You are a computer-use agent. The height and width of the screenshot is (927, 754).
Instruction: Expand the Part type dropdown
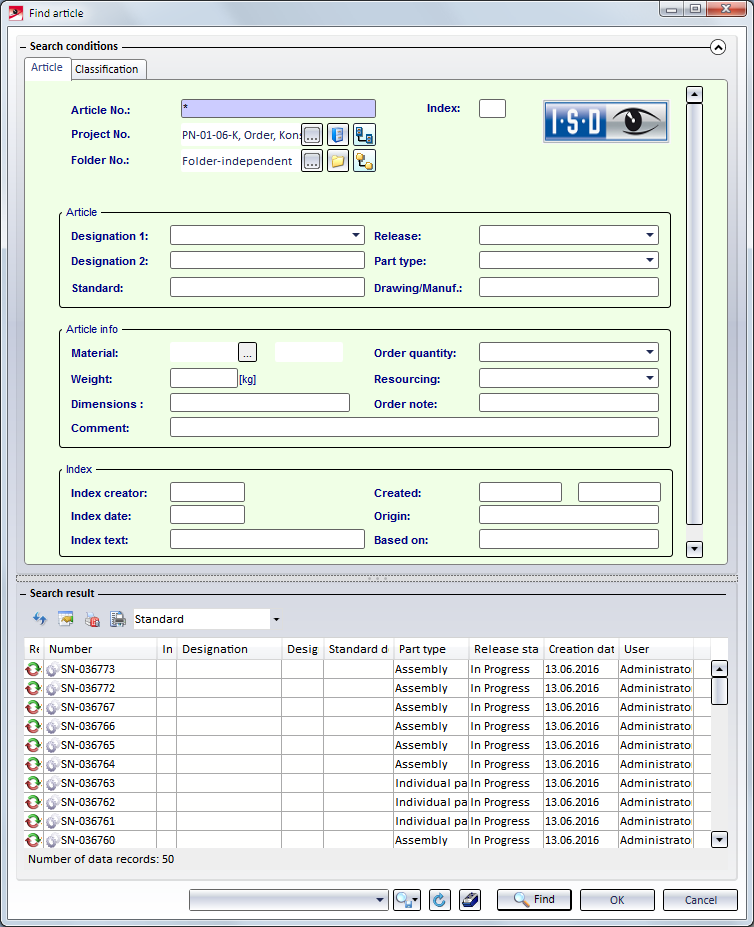tap(651, 261)
